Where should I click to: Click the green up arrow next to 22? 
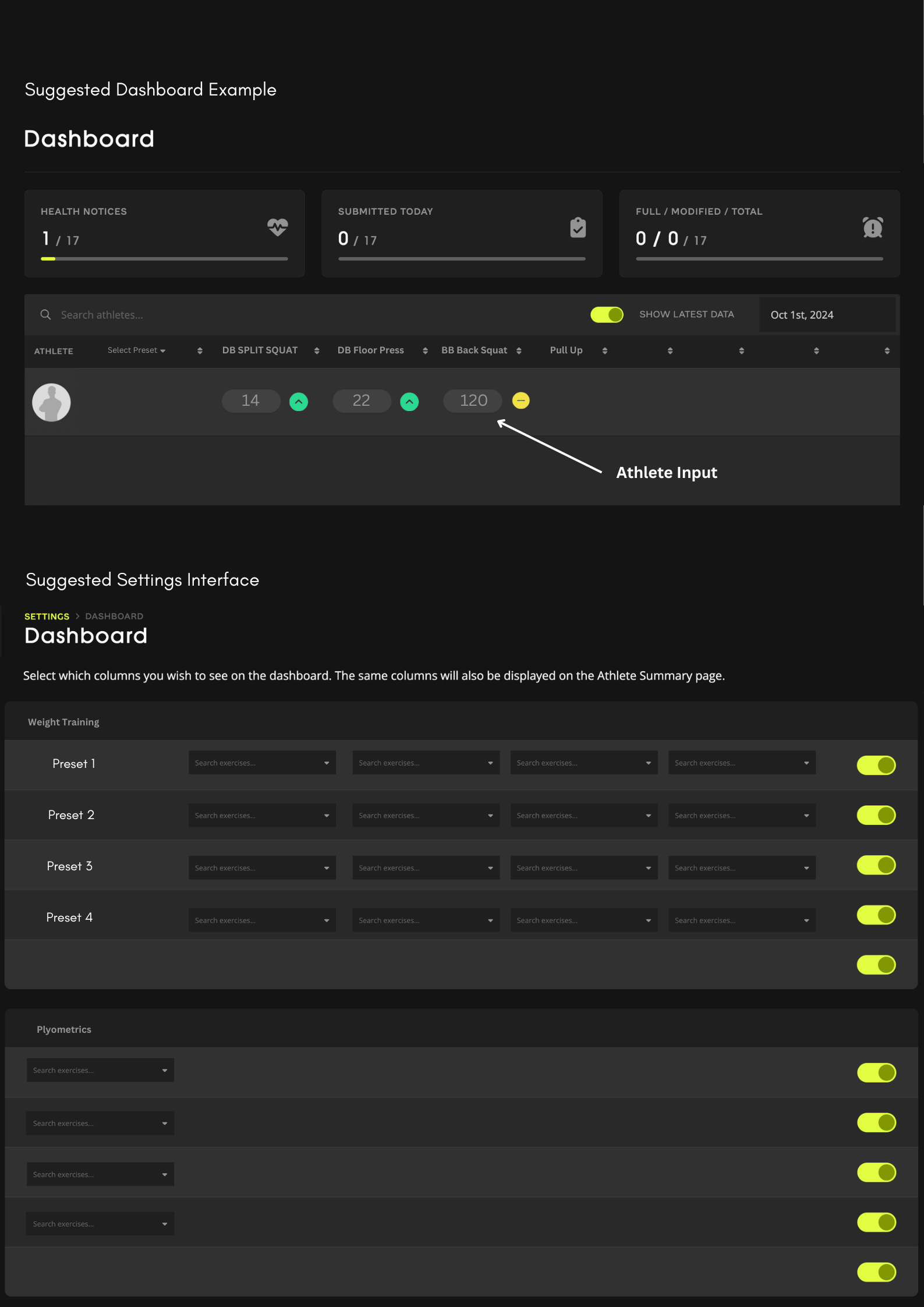[x=409, y=402]
